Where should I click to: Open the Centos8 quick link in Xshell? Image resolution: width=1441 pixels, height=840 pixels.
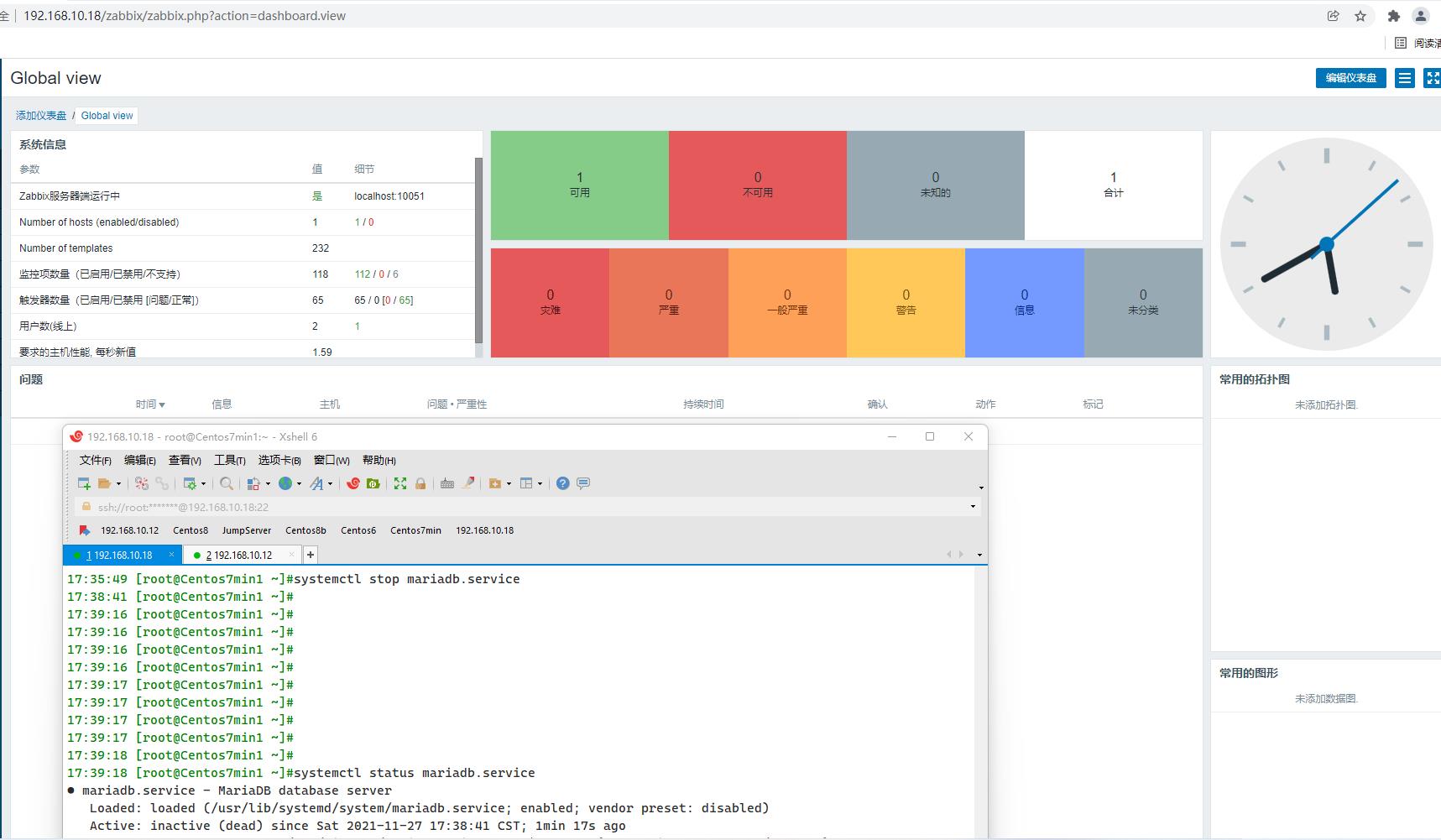[191, 530]
